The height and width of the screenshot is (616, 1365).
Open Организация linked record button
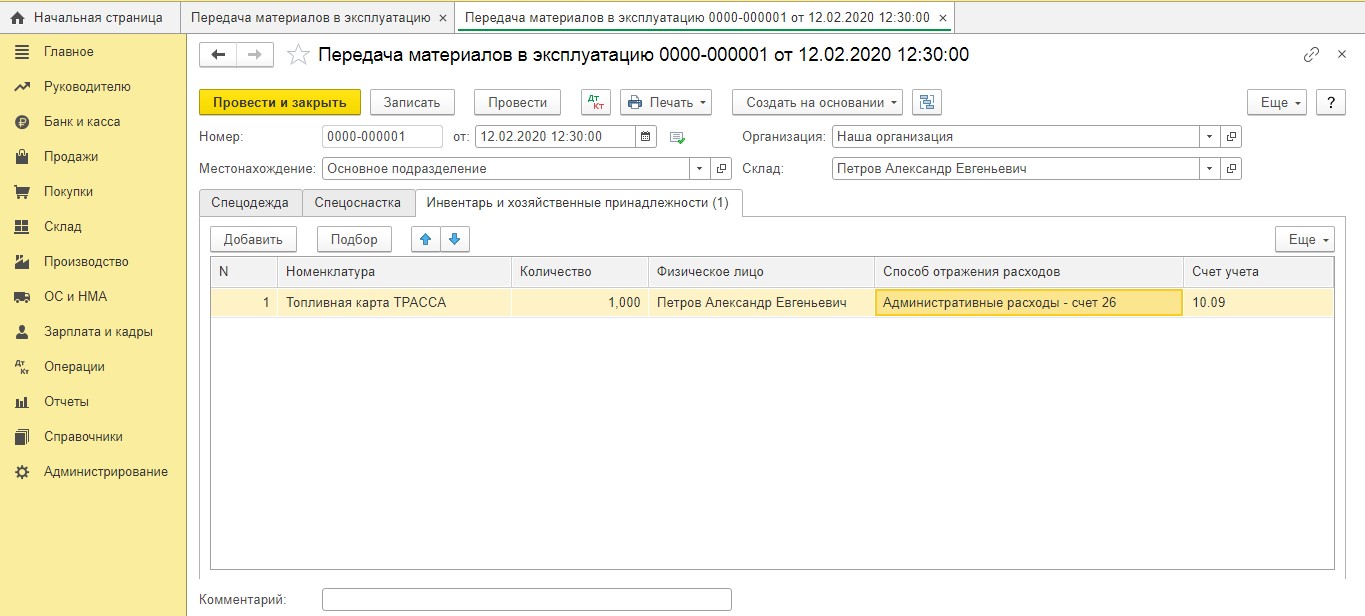click(1231, 137)
